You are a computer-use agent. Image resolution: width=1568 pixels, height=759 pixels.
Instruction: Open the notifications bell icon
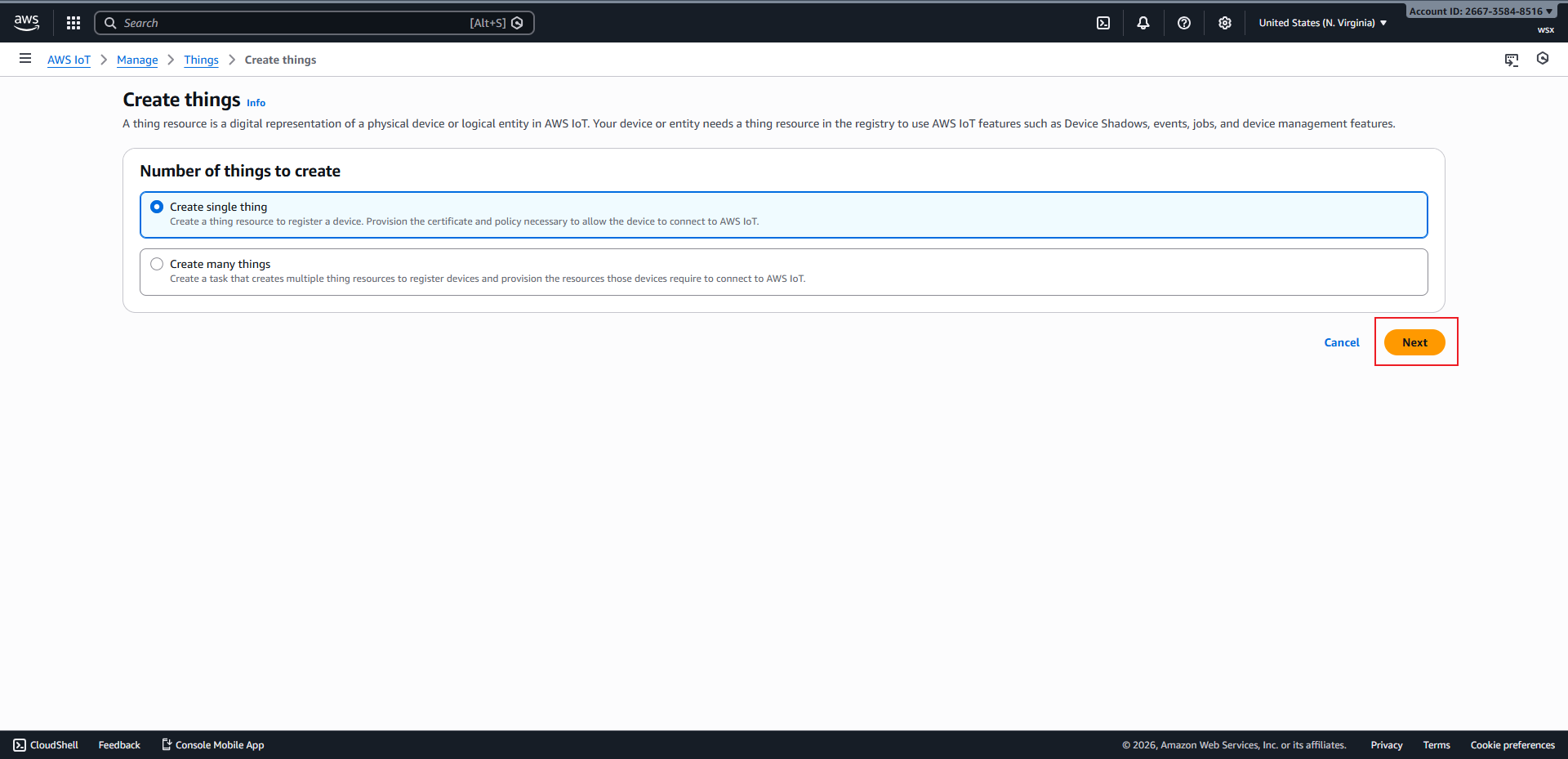tap(1143, 23)
